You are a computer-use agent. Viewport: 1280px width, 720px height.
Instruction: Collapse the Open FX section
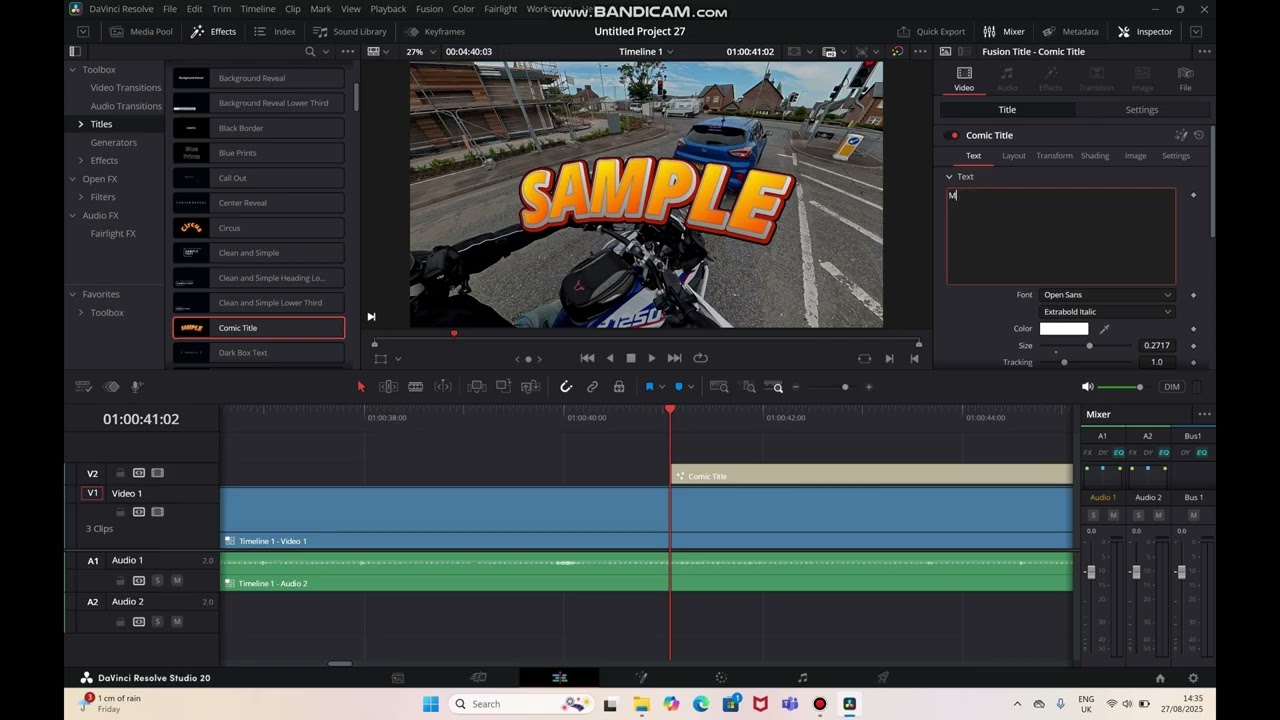click(x=72, y=179)
